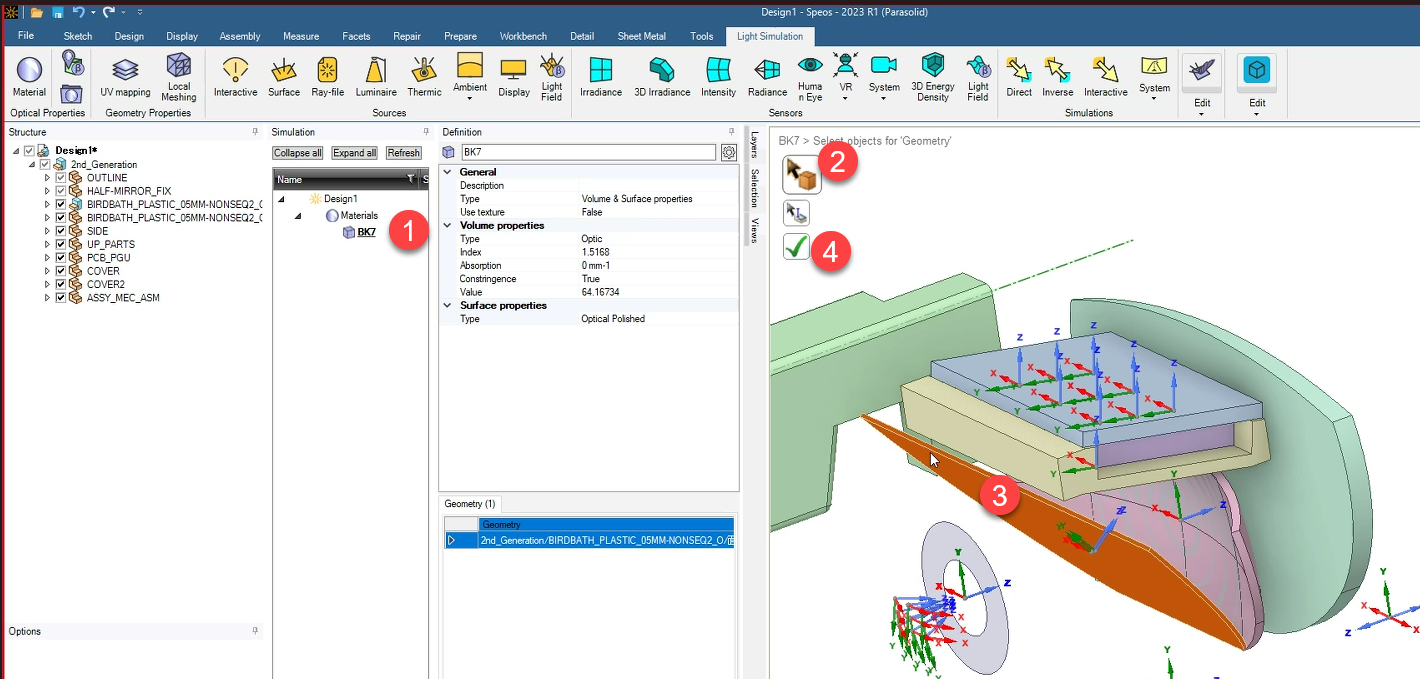
Task: Expand the UP_PARTS tree node
Action: 47,244
